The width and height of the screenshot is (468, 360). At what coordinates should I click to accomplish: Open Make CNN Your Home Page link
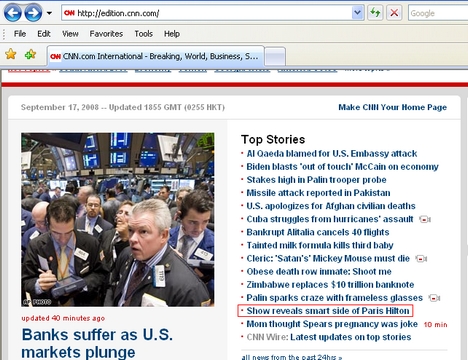pyautogui.click(x=392, y=107)
